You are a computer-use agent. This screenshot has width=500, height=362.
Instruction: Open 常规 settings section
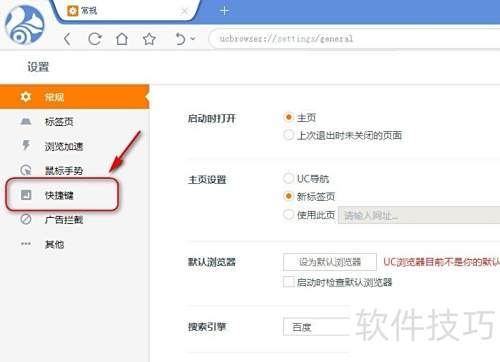[74, 97]
